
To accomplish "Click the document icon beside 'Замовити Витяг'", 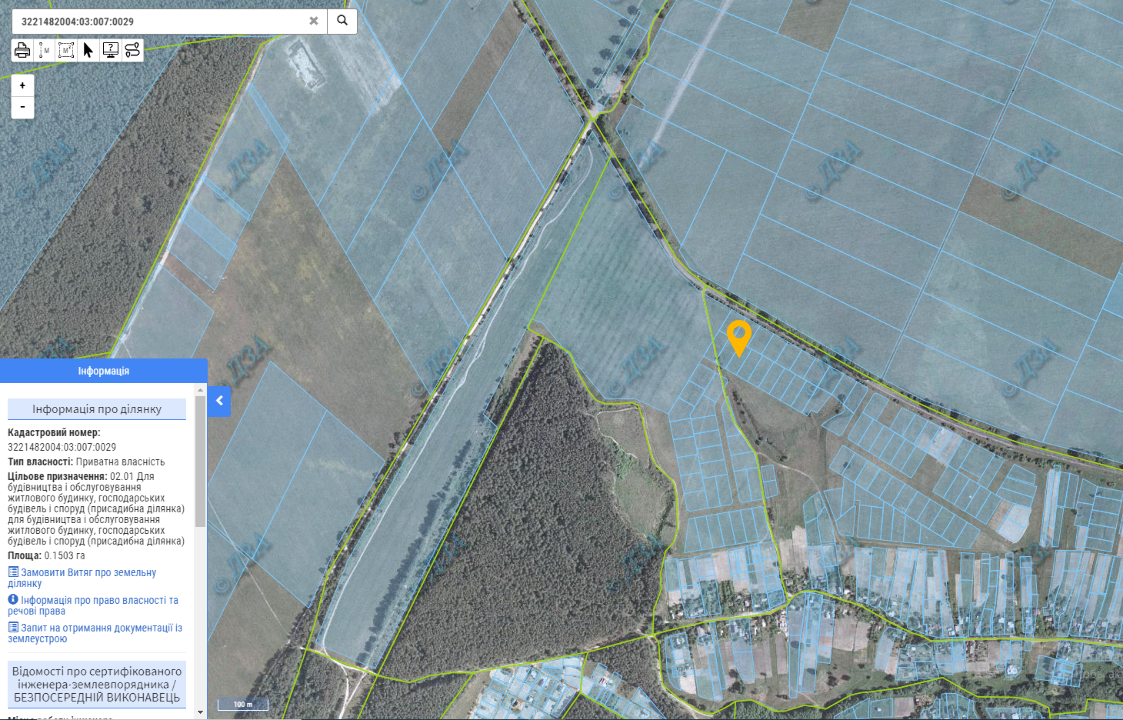I will pyautogui.click(x=13, y=572).
